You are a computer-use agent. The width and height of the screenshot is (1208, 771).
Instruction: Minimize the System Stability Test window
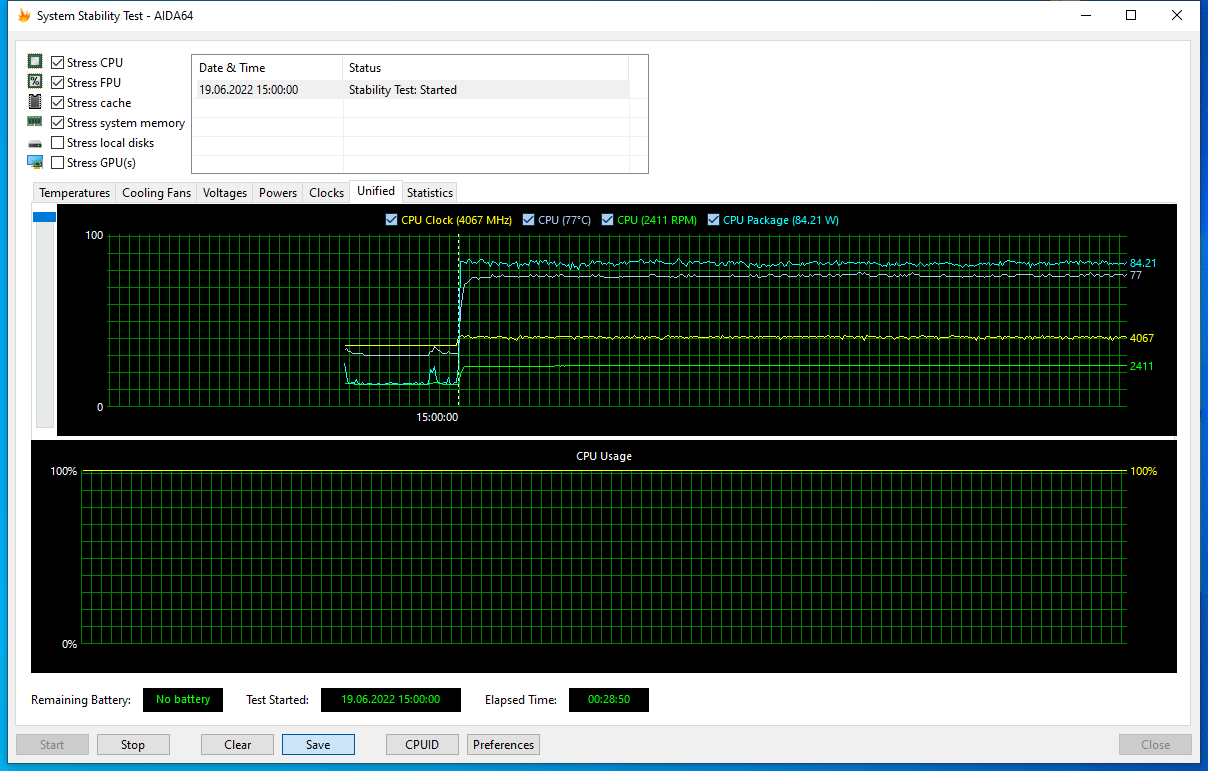(x=1086, y=15)
